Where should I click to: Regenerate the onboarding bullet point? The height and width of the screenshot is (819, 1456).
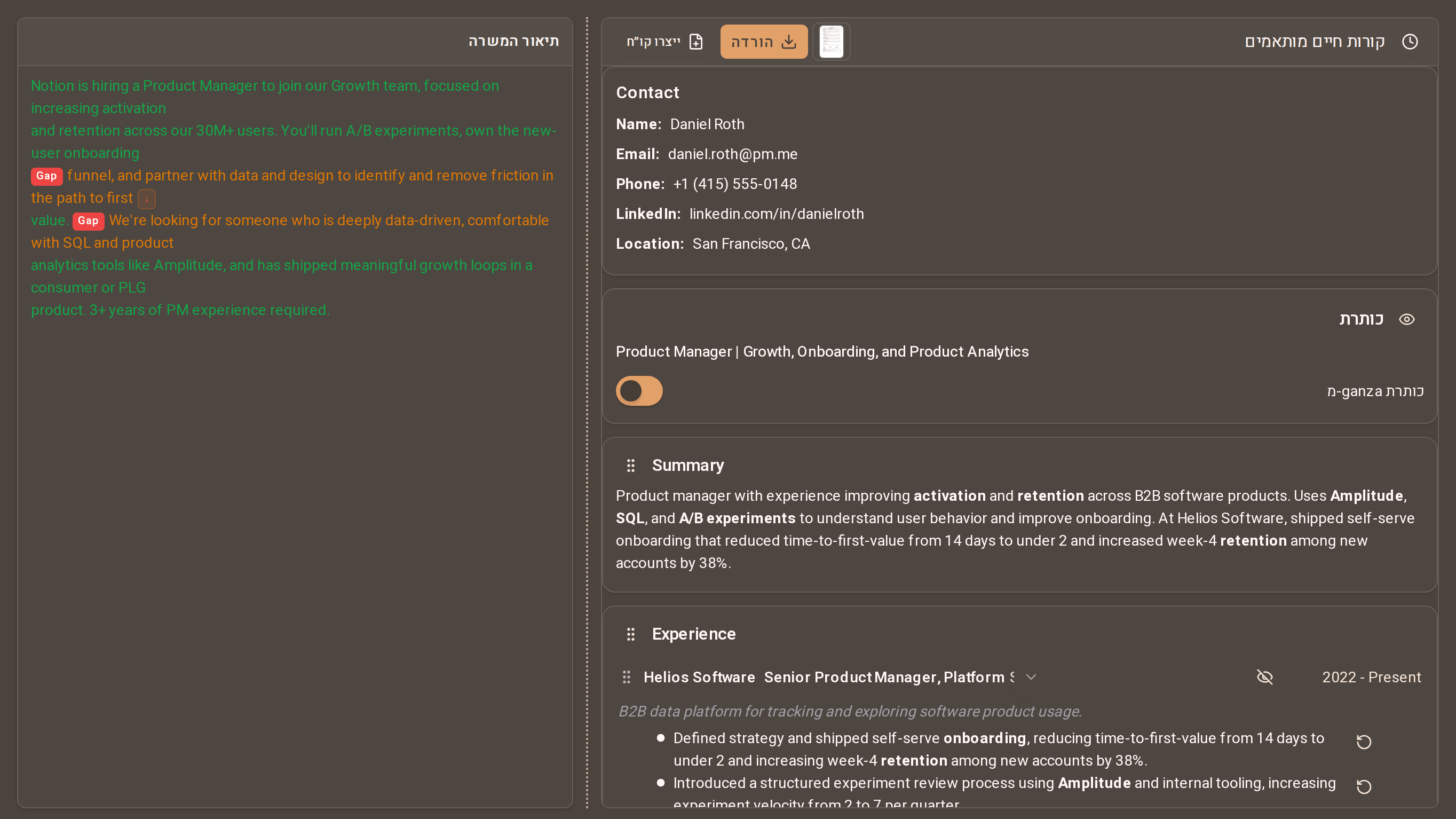[1364, 742]
